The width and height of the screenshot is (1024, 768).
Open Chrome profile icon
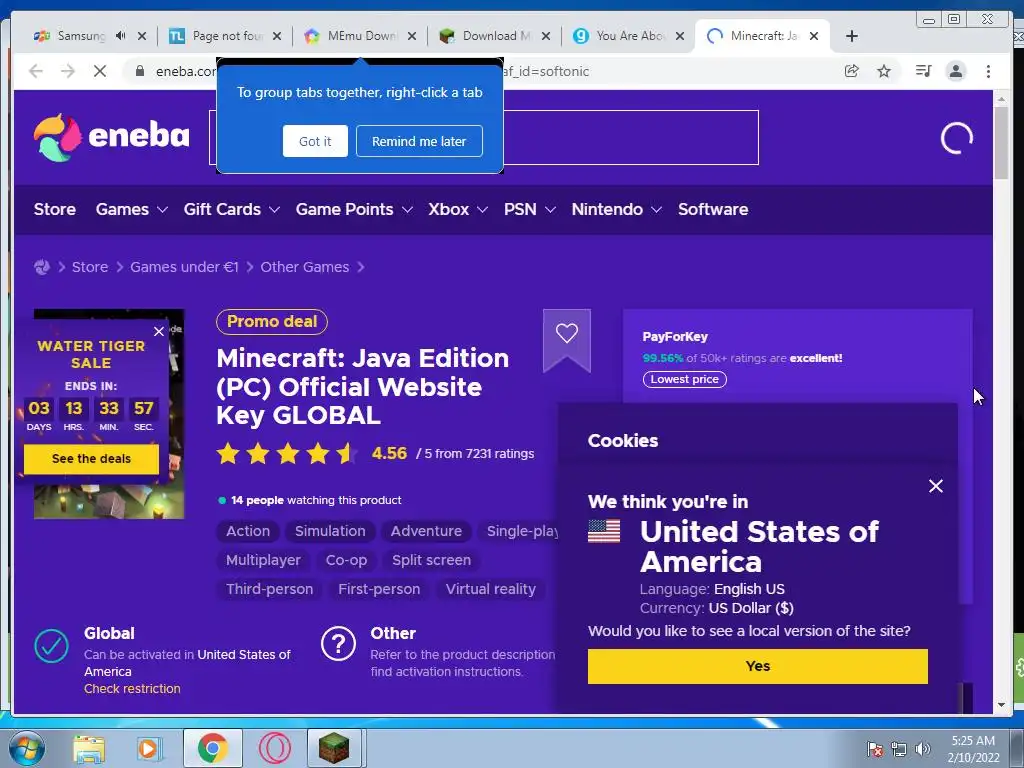(956, 71)
